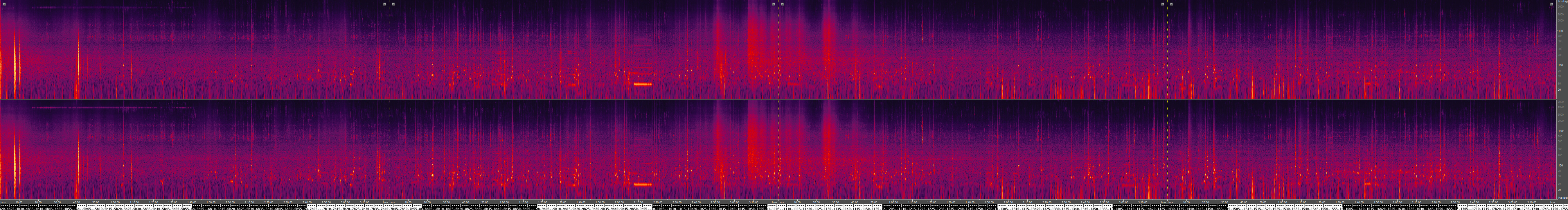Select the second clip's fade-out handle

coord(774,4)
